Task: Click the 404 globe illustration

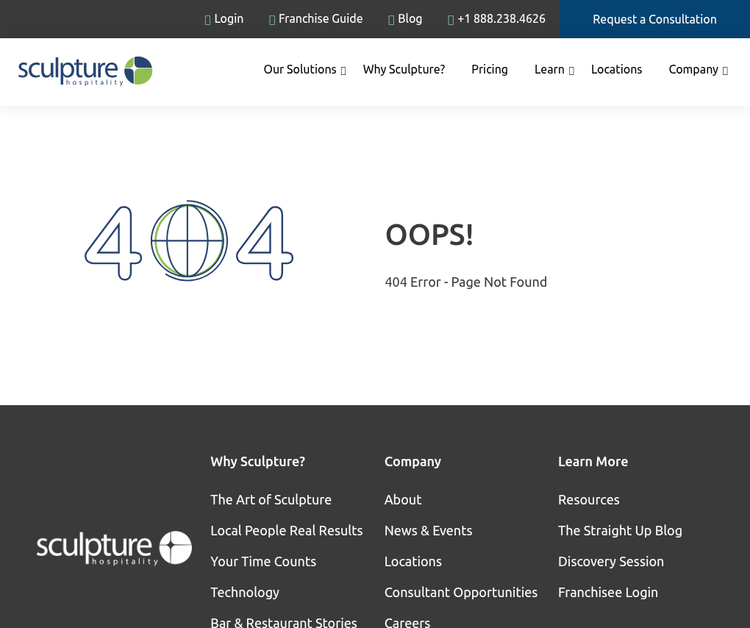Action: (x=189, y=241)
